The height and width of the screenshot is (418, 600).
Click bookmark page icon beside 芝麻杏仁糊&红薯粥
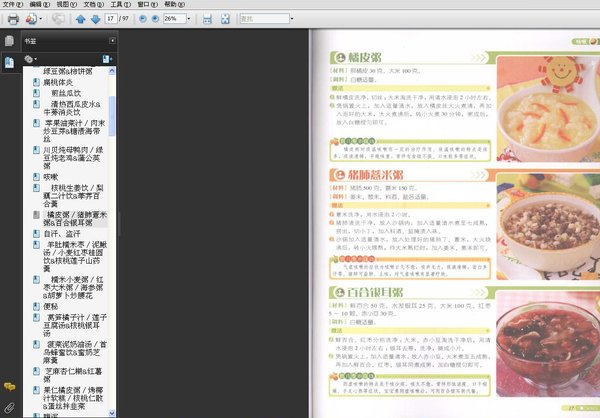click(x=36, y=371)
